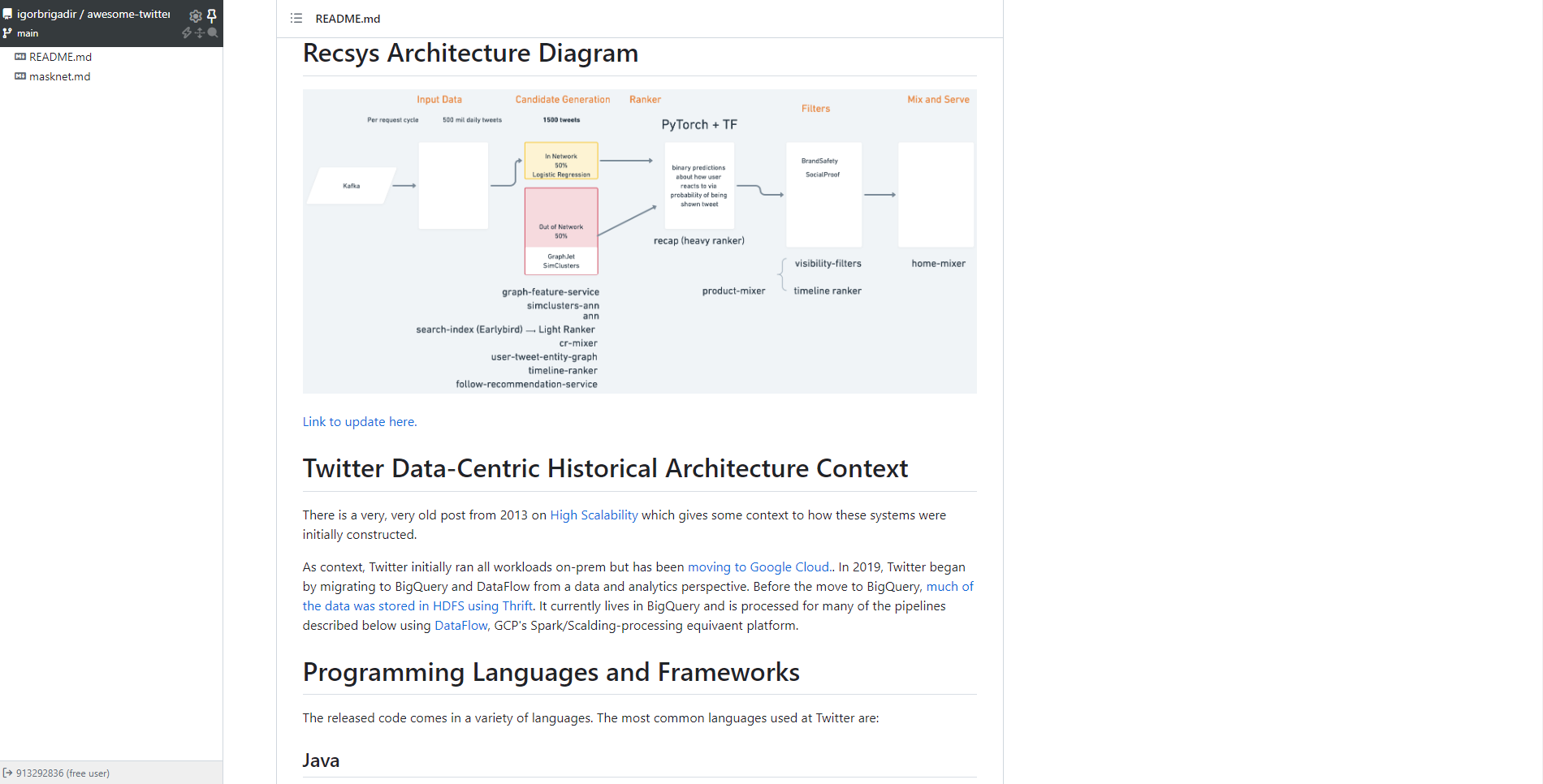
Task: Open the Recsys architecture diagram image
Action: coord(640,241)
